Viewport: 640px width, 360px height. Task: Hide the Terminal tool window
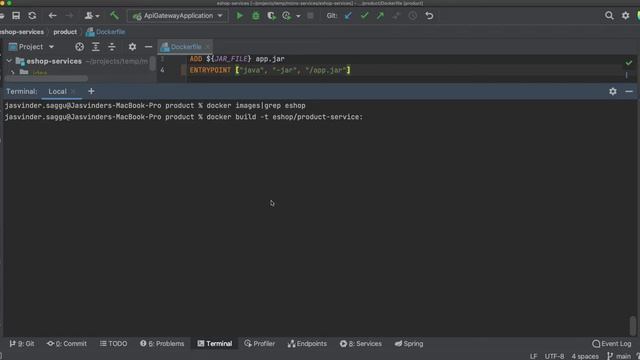(x=629, y=91)
